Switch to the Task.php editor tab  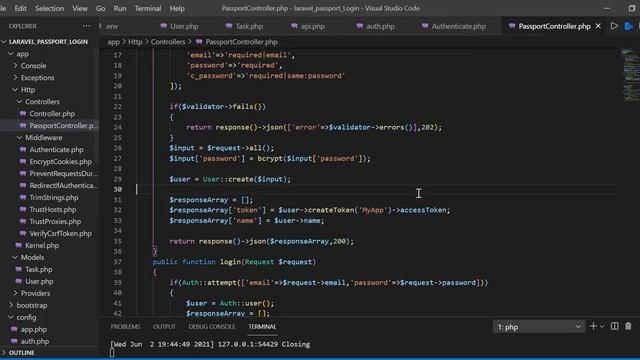(244, 26)
